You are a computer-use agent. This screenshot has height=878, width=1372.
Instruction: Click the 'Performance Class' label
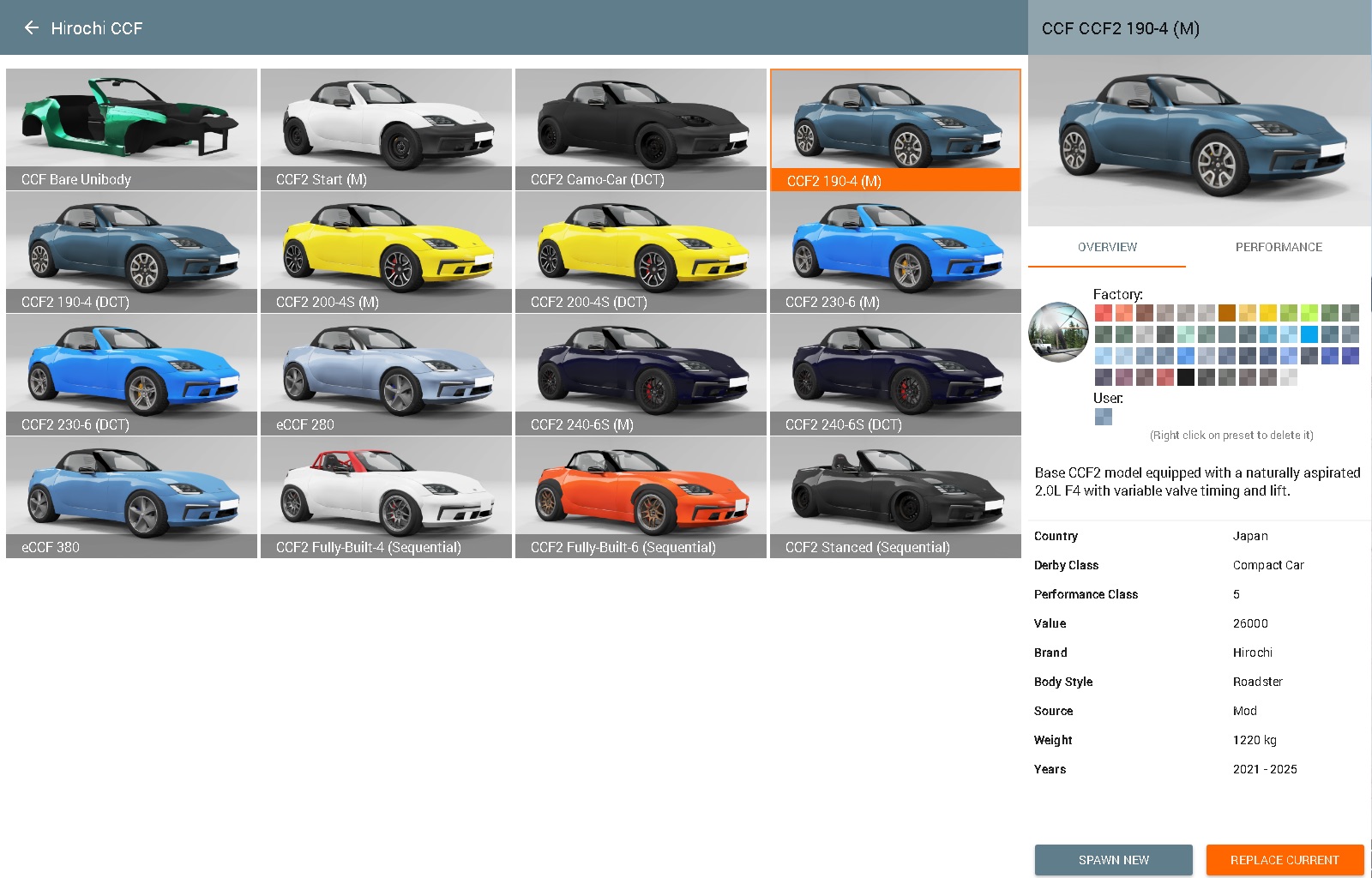[1086, 594]
